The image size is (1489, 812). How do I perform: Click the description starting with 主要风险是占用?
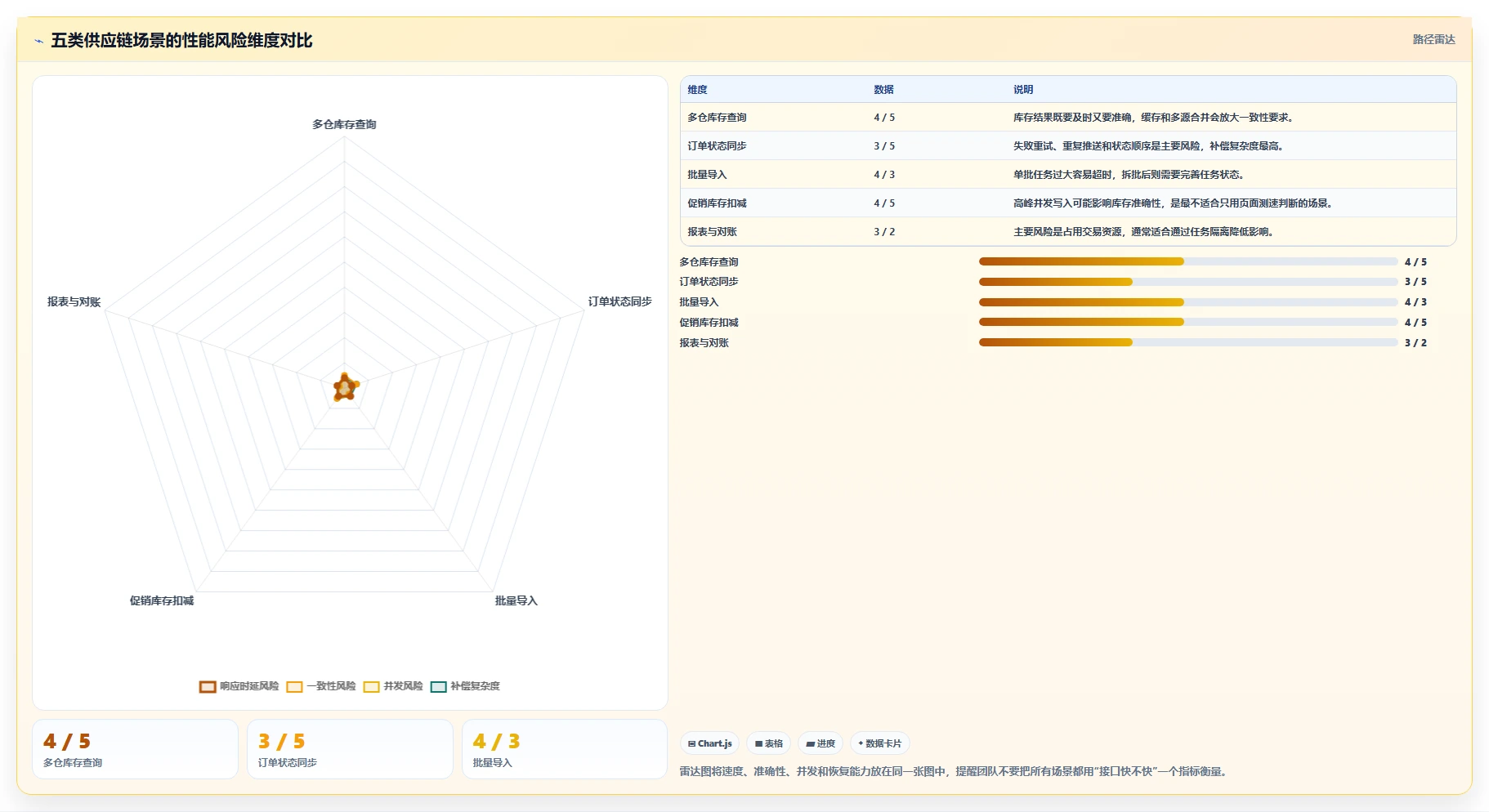pyautogui.click(x=1145, y=232)
